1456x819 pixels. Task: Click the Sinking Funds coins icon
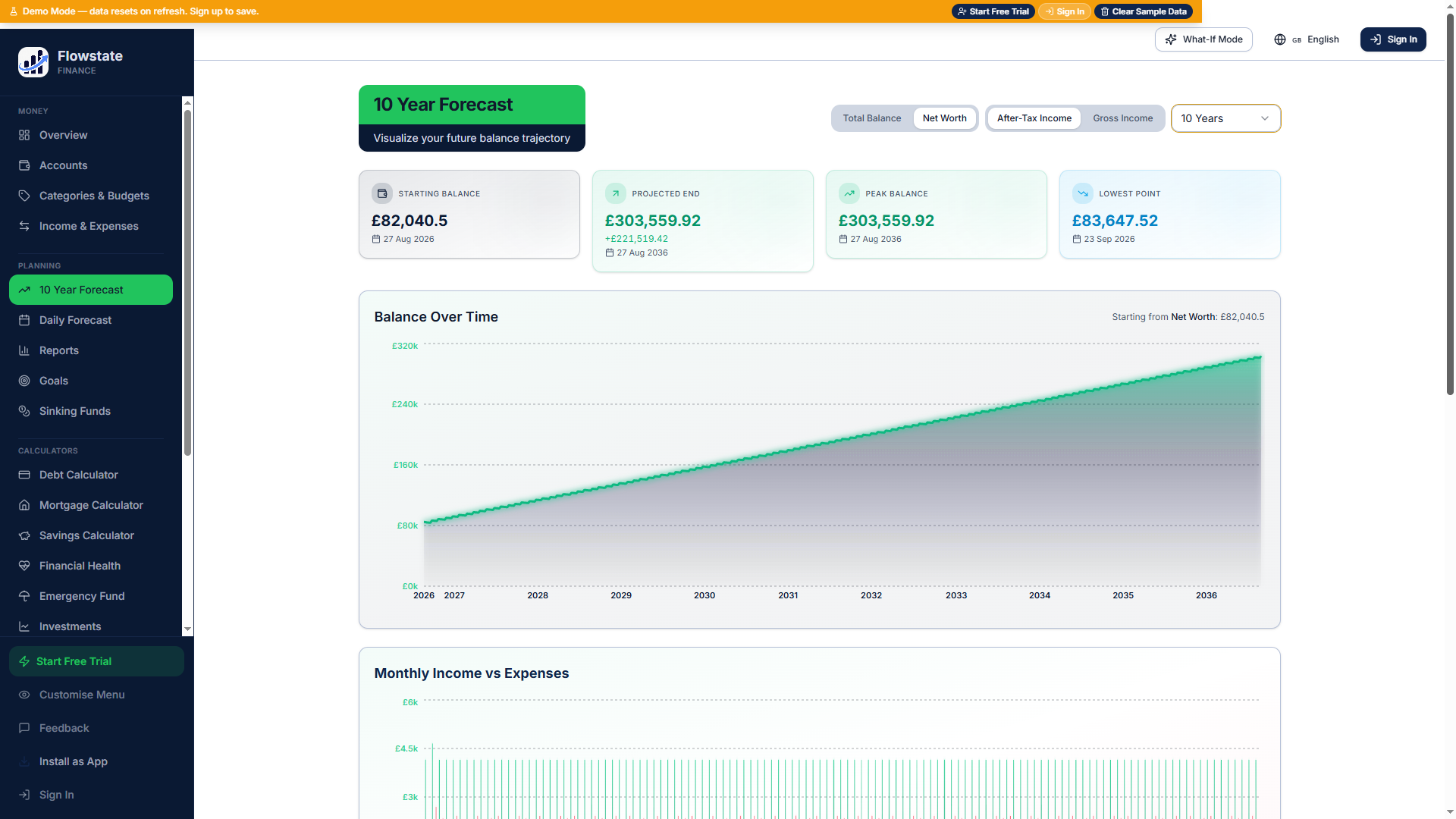click(24, 411)
